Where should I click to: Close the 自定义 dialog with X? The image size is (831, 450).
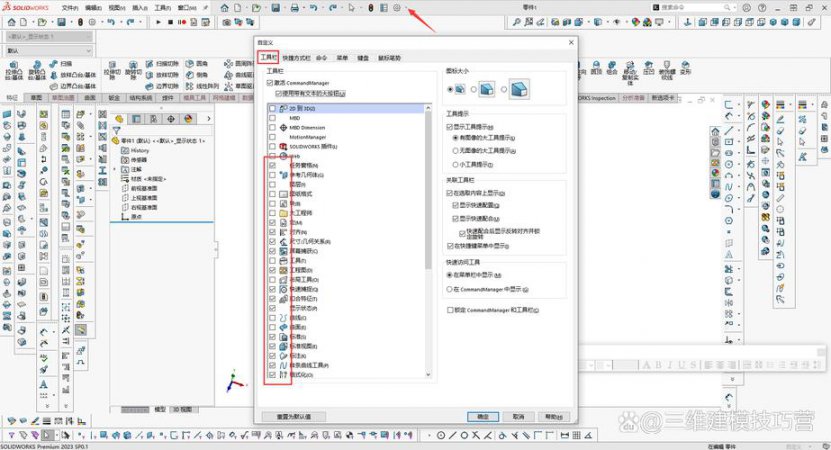[571, 42]
